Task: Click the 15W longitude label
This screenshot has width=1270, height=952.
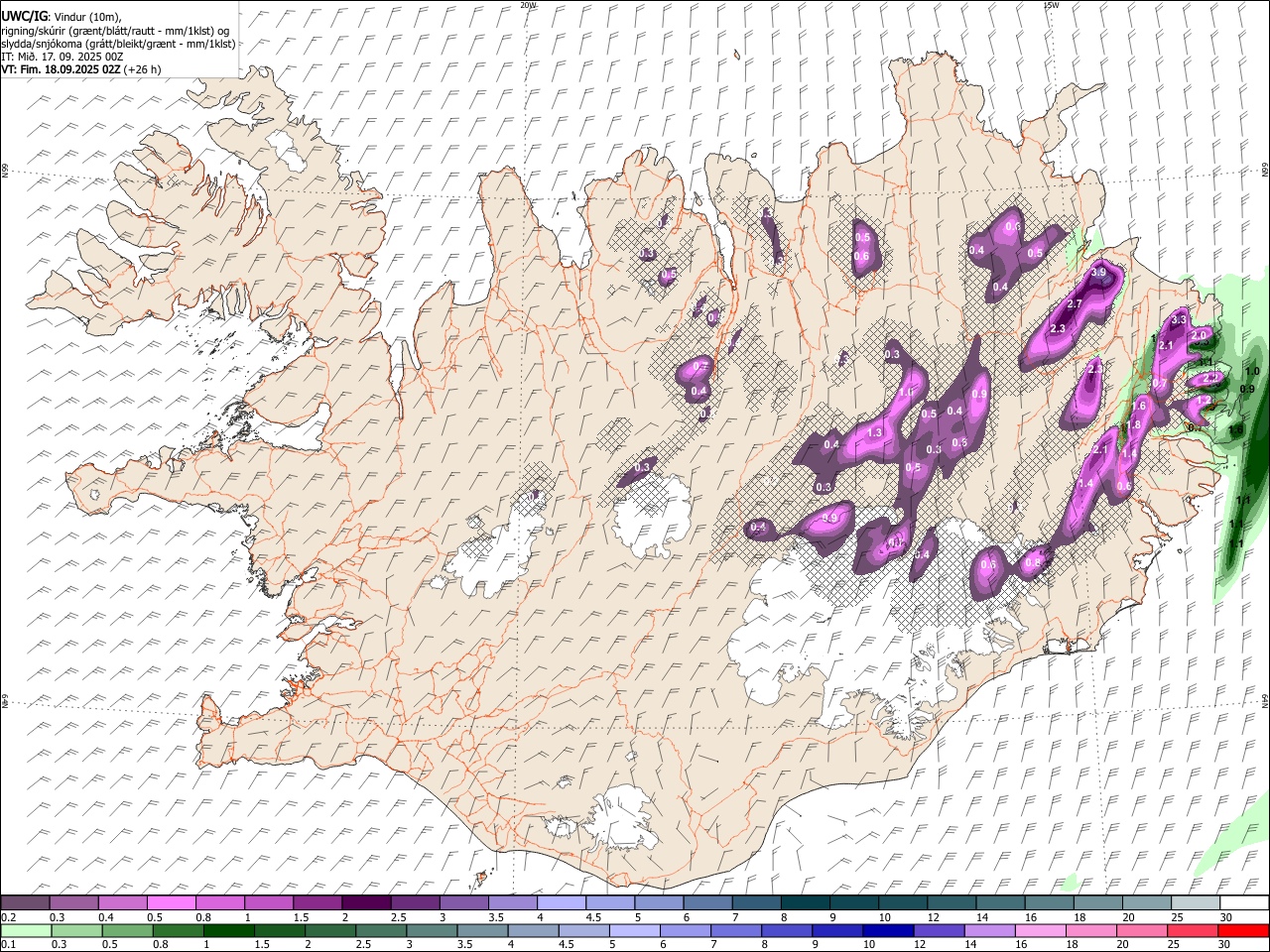Action: [1051, 5]
